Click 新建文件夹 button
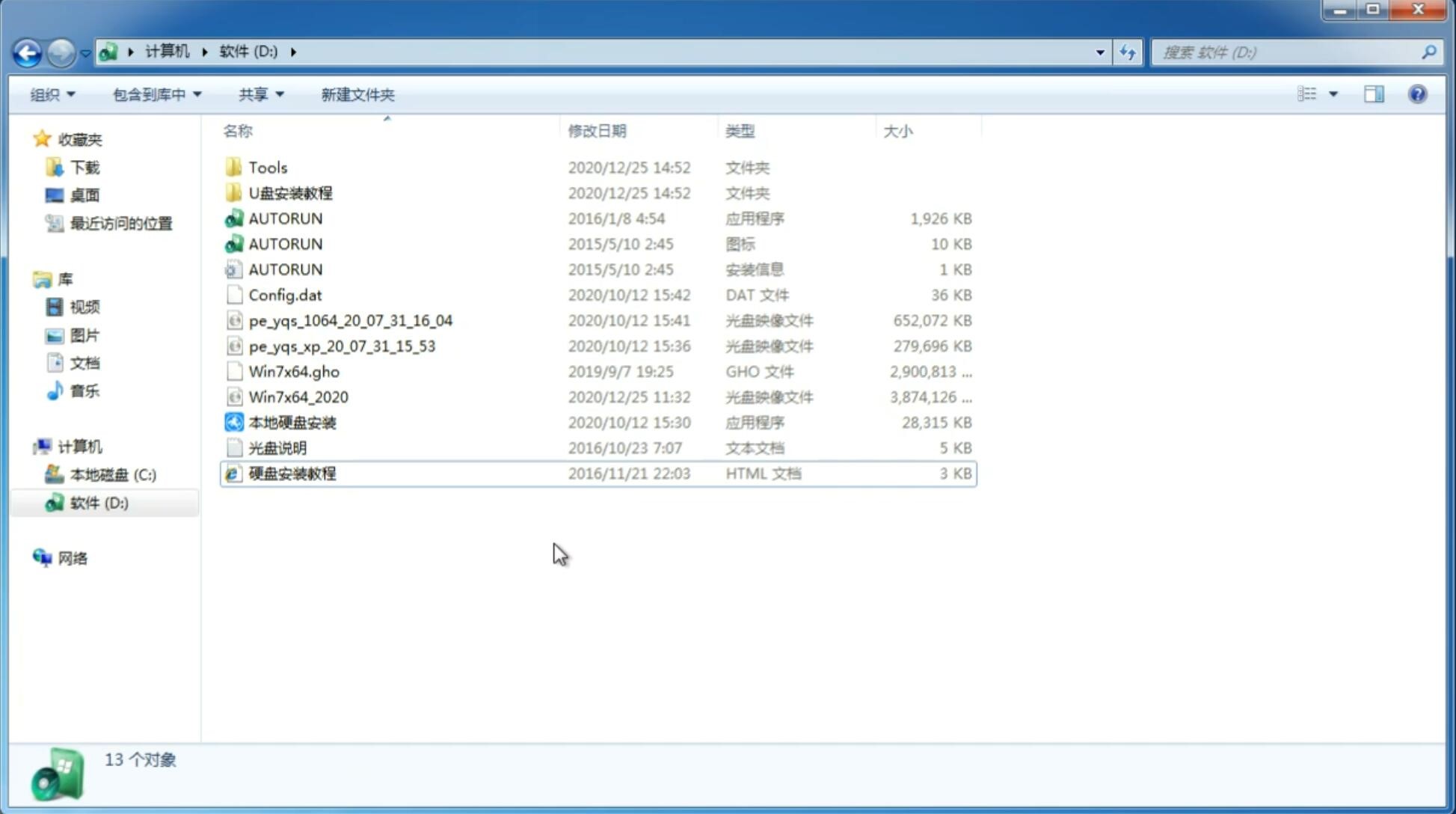This screenshot has height=814, width=1456. [357, 93]
